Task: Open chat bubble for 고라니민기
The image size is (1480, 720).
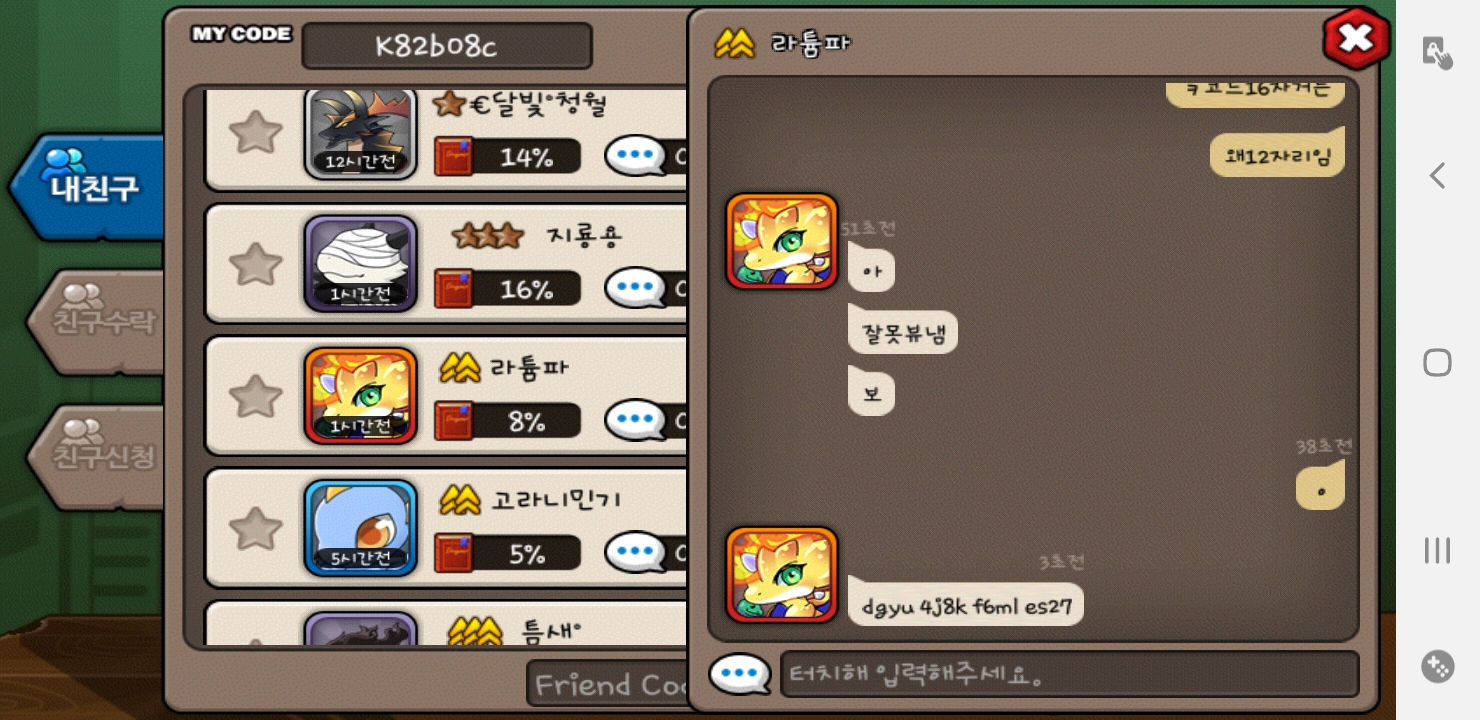Action: coord(636,552)
